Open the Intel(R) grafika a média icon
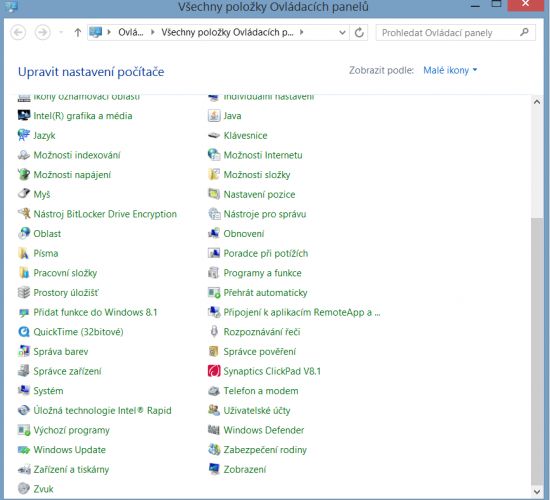The height and width of the screenshot is (500, 550). [x=24, y=116]
